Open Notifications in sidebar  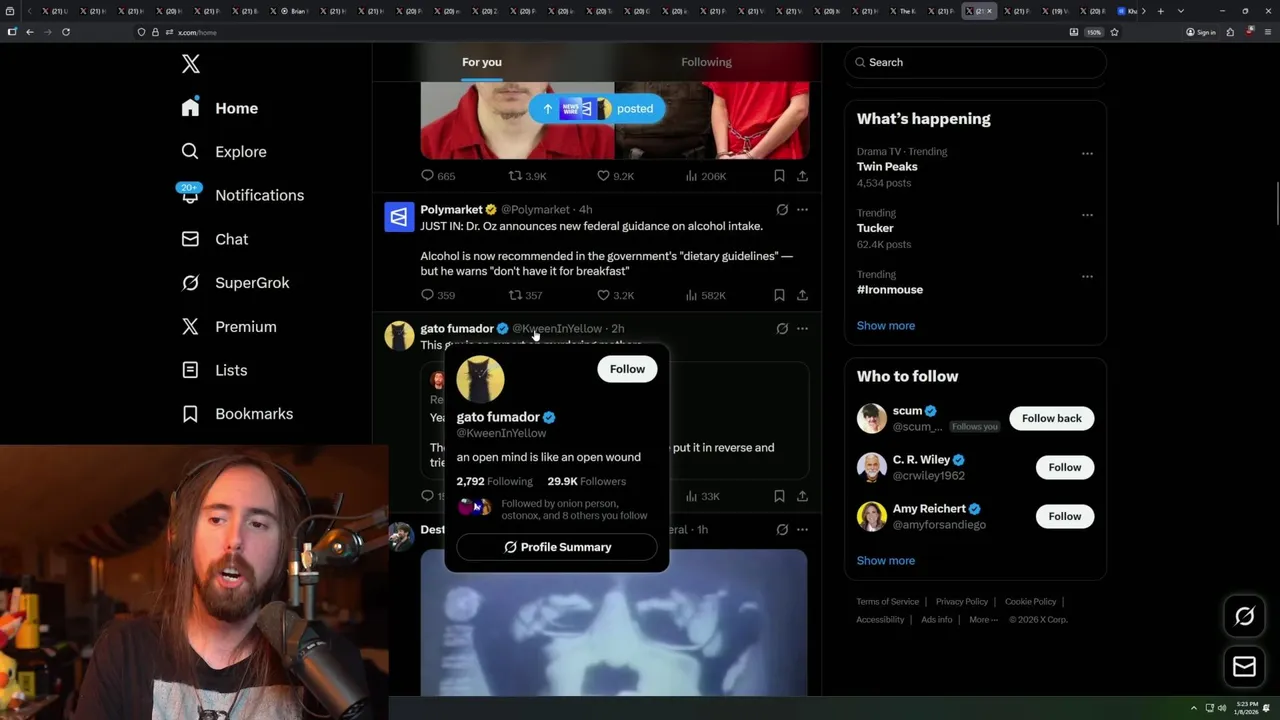242,195
